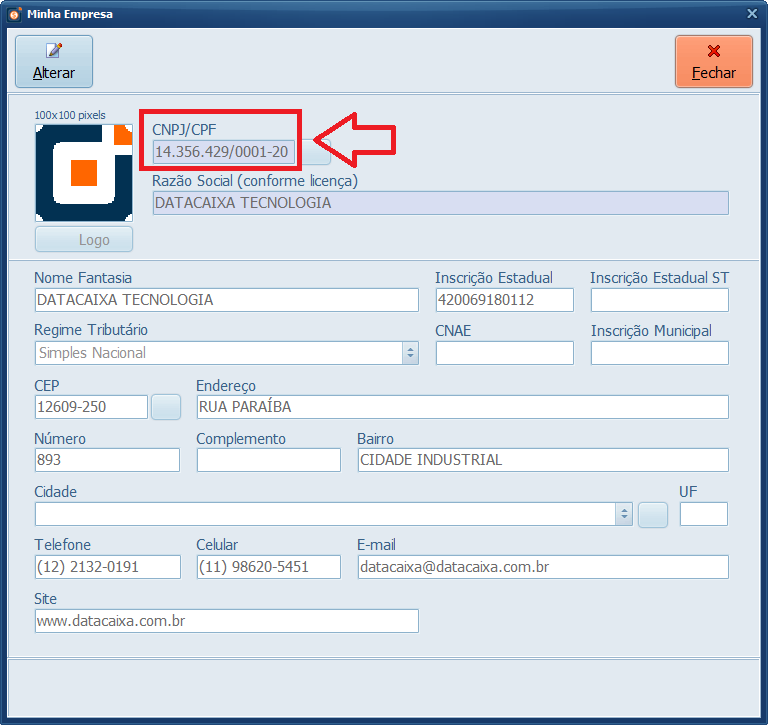
Task: Open the Regime Tributário dropdown
Action: [410, 353]
